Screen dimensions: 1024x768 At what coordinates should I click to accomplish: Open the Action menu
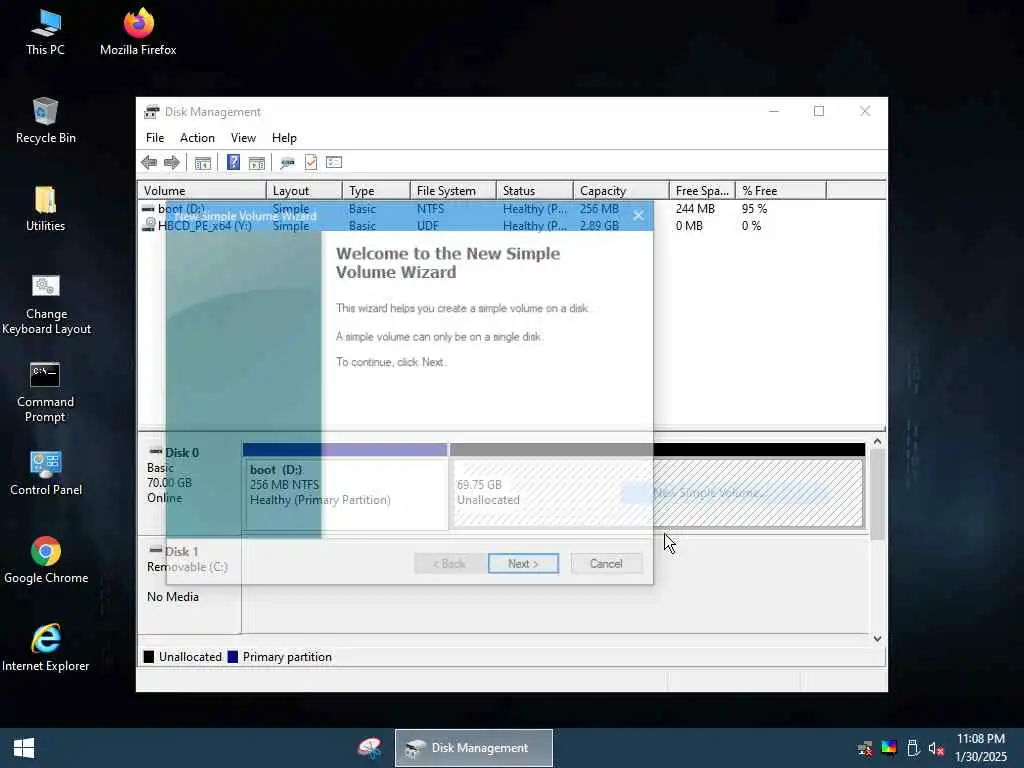197,138
